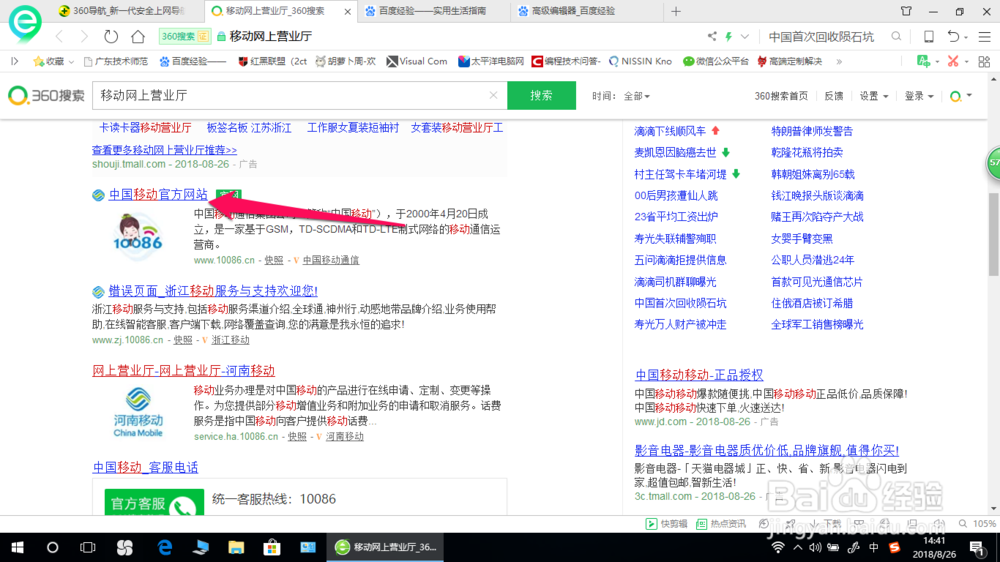Image resolution: width=1000 pixels, height=562 pixels.
Task: Expand the bookmarks sidebar arrow
Action: (14, 61)
